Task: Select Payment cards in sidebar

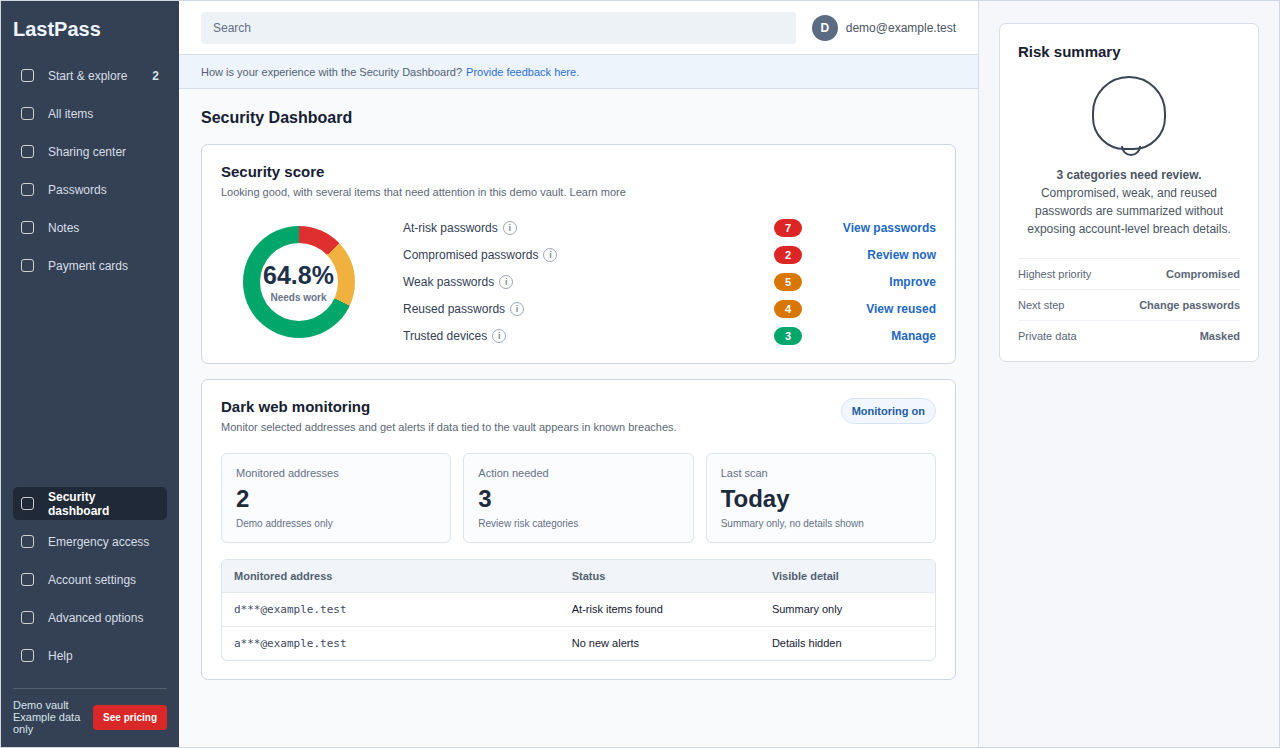Action: 90,266
